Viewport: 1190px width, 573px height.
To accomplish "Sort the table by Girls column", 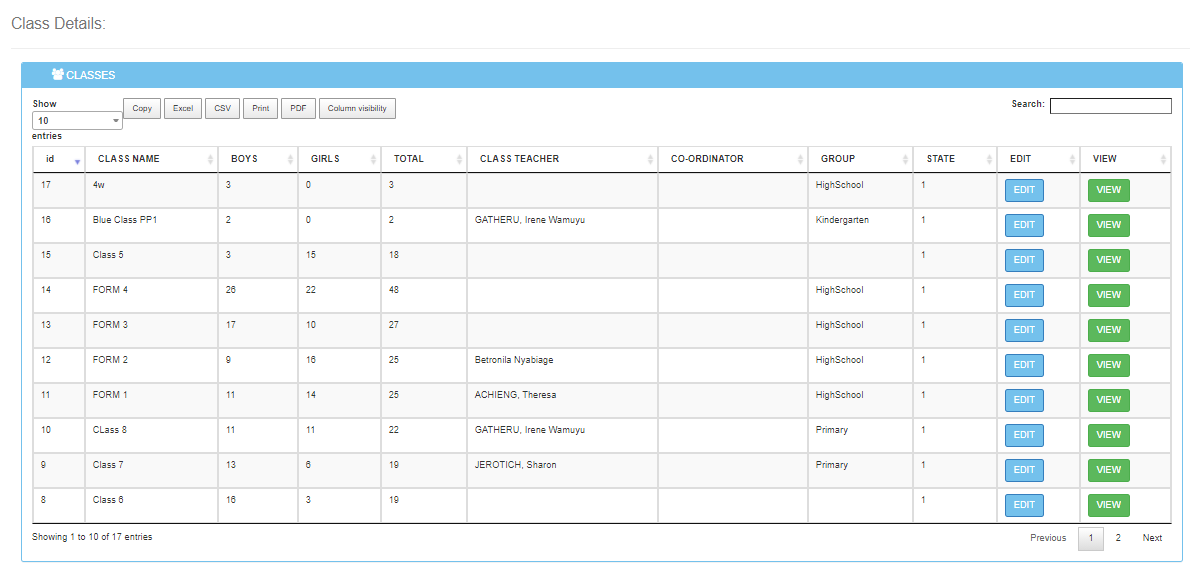I will point(325,159).
